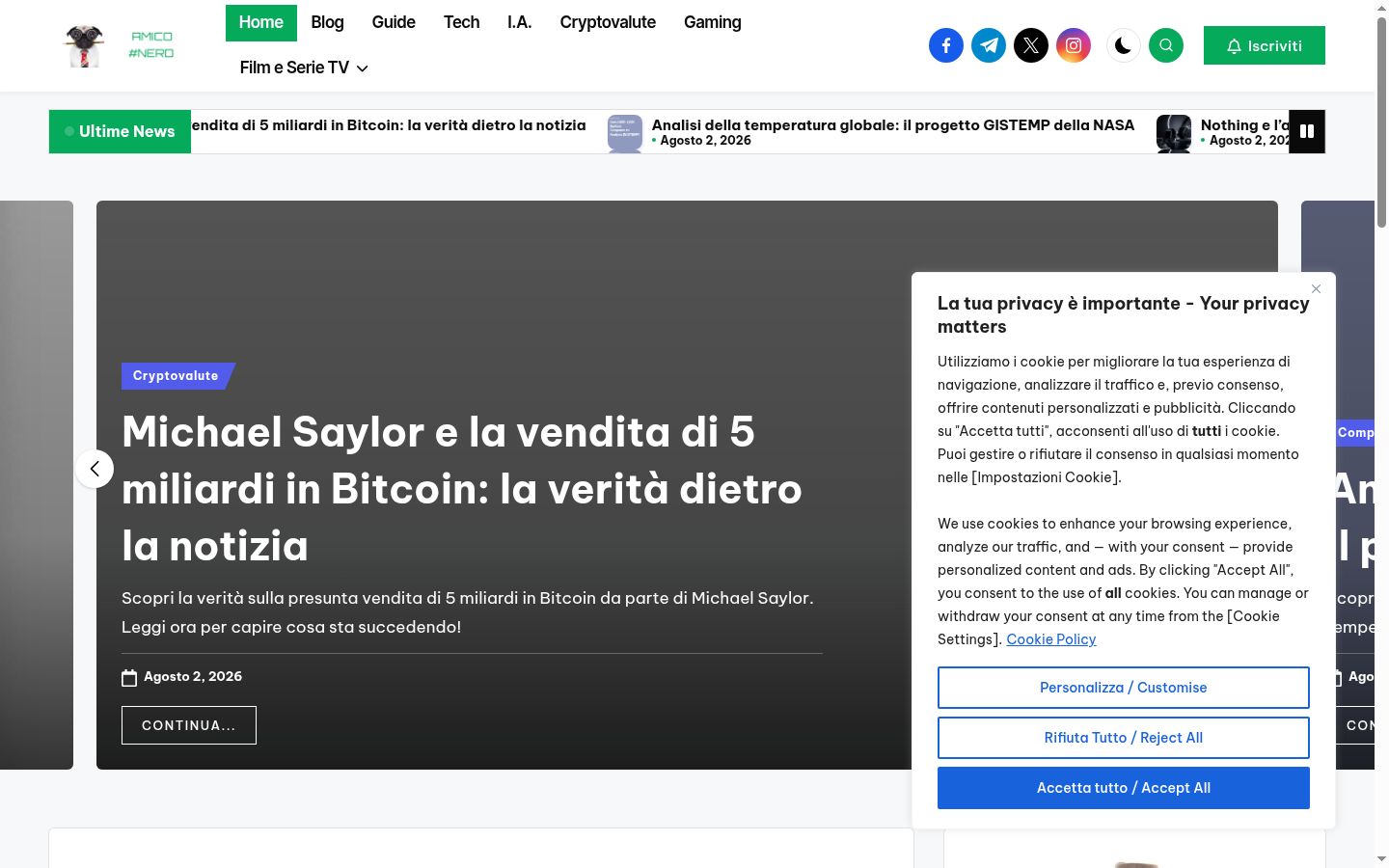The width and height of the screenshot is (1389, 868).
Task: Open the site search magnifier icon
Action: (1165, 45)
